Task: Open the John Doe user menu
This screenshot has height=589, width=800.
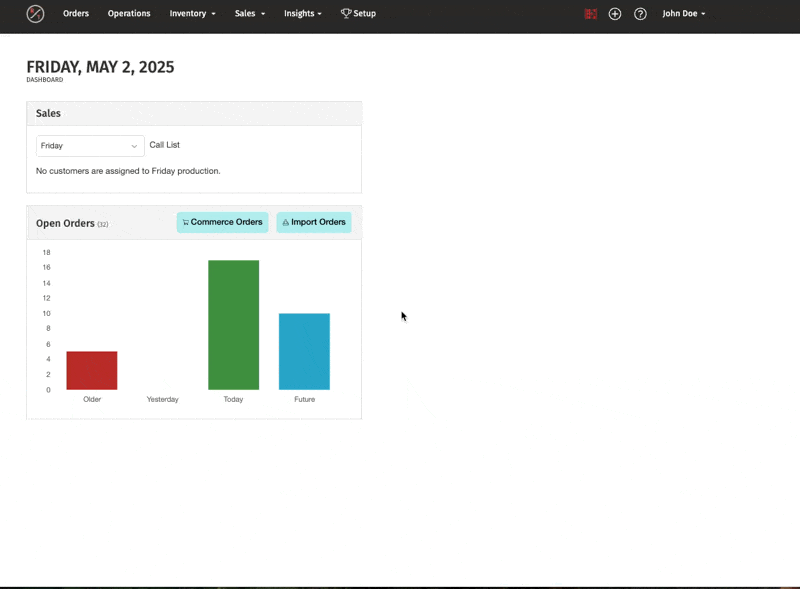Action: coord(684,14)
